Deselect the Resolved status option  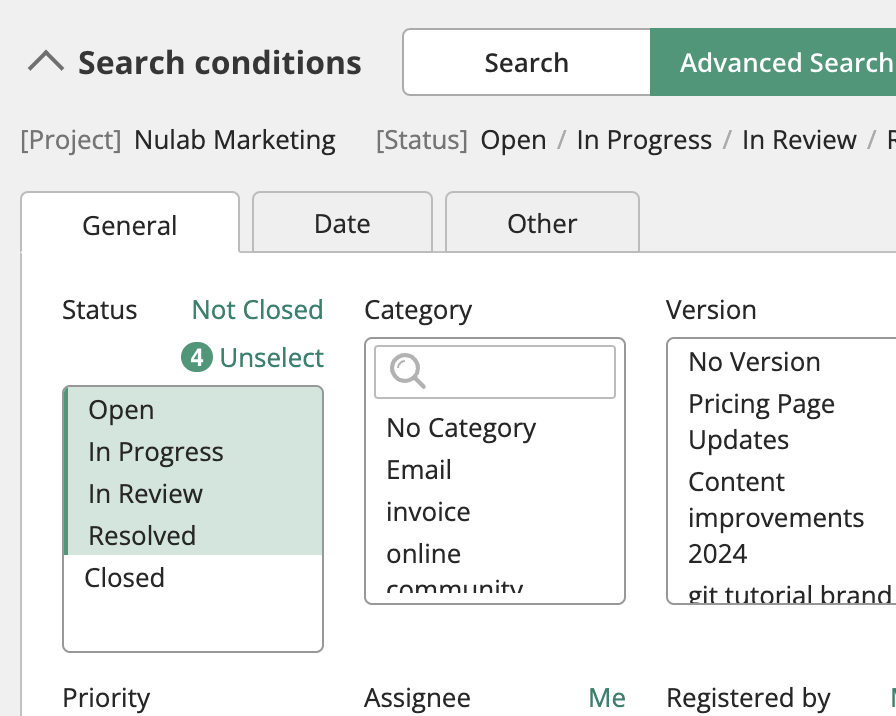(x=142, y=536)
